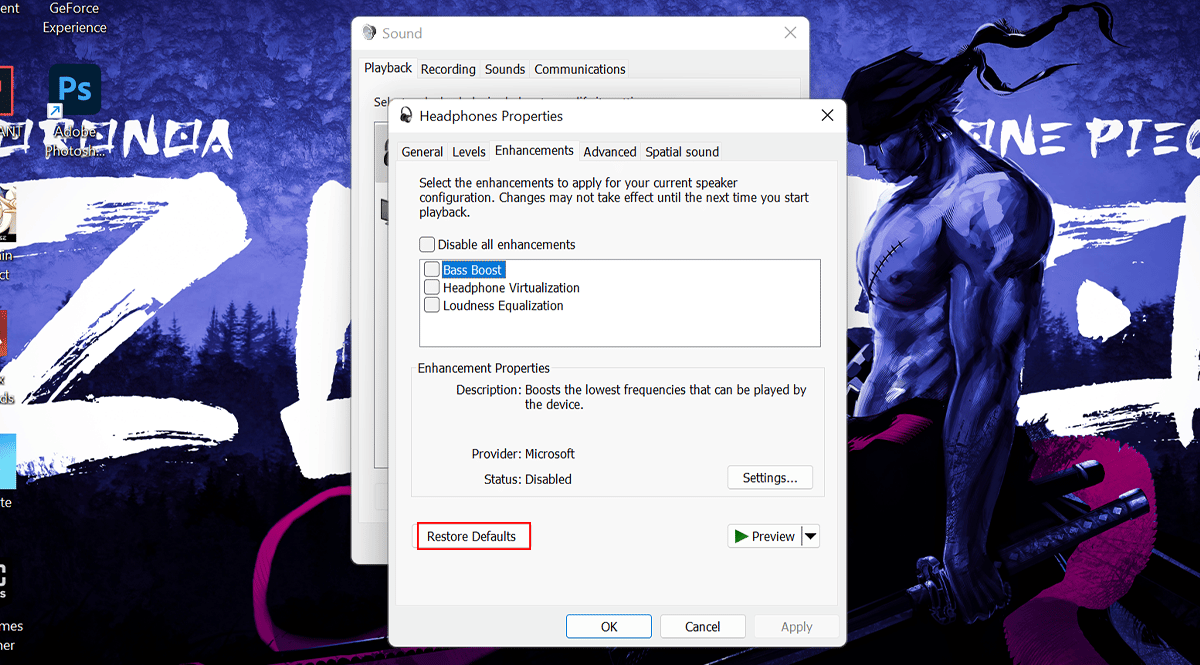1200x665 pixels.
Task: Select Headphone Virtualization list entry text
Action: (511, 288)
